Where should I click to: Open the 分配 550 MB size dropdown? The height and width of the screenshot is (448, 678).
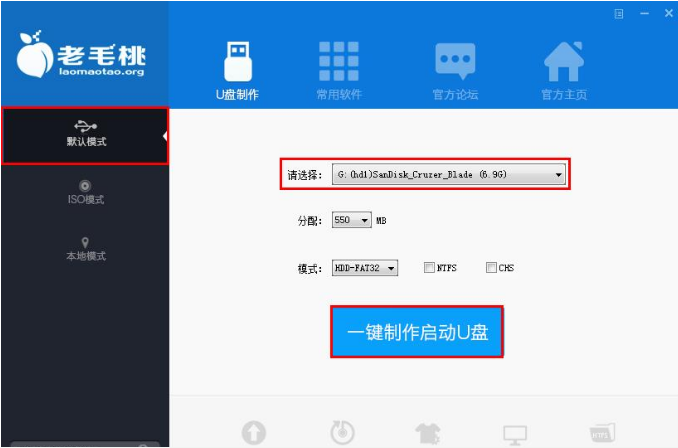pos(352,220)
